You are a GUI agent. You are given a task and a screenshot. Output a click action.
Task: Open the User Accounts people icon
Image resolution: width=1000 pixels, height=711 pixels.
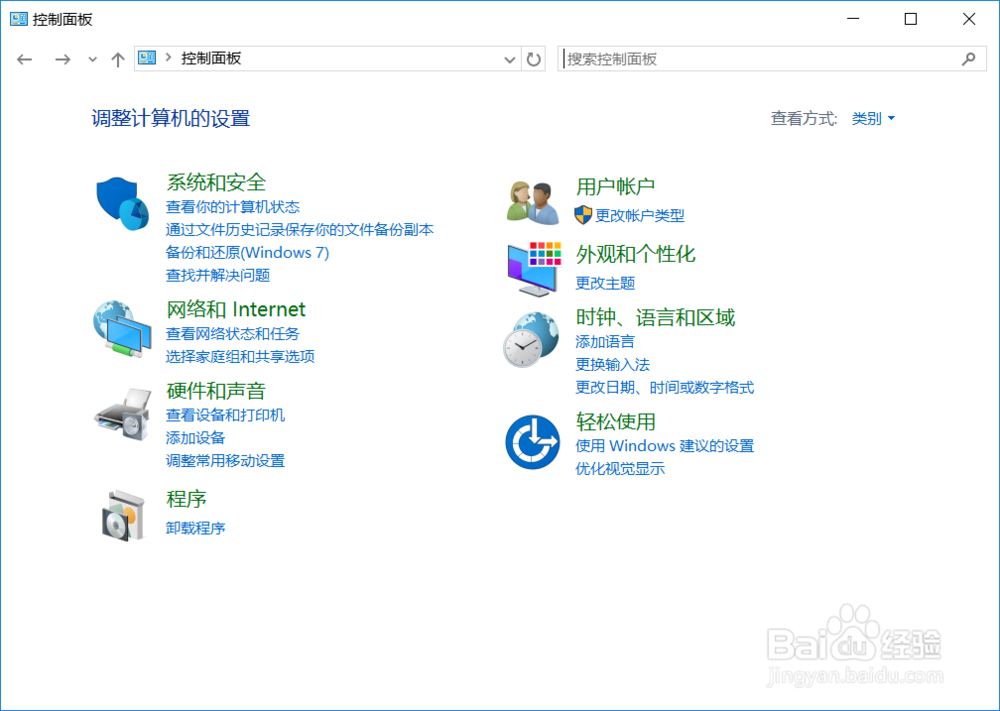[533, 203]
